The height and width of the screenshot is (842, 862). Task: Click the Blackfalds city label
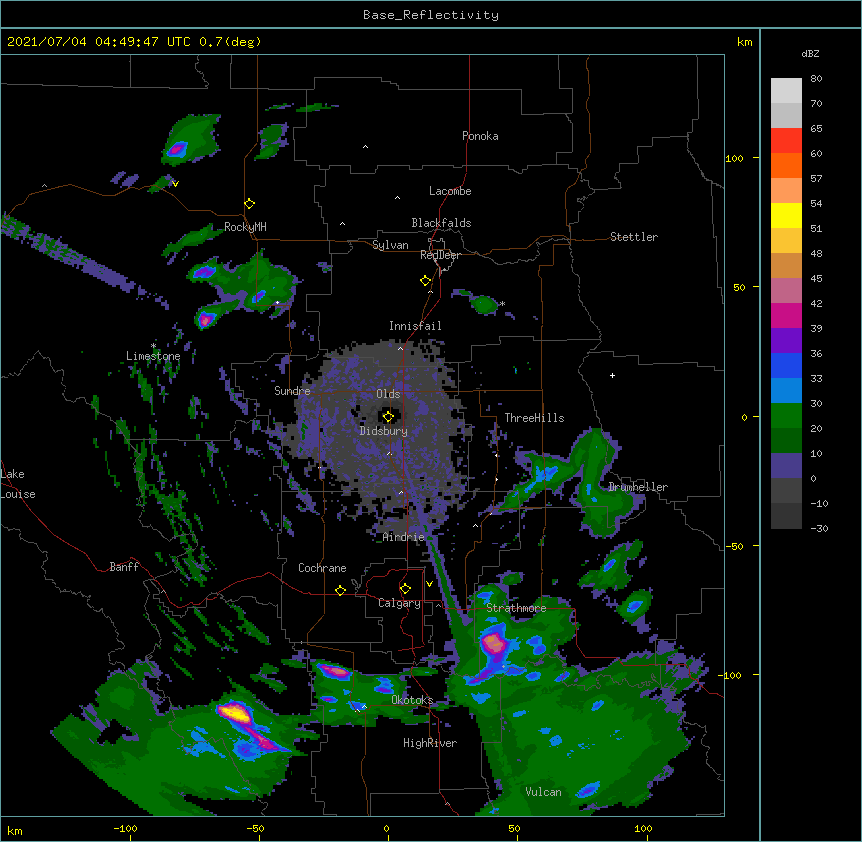[441, 223]
